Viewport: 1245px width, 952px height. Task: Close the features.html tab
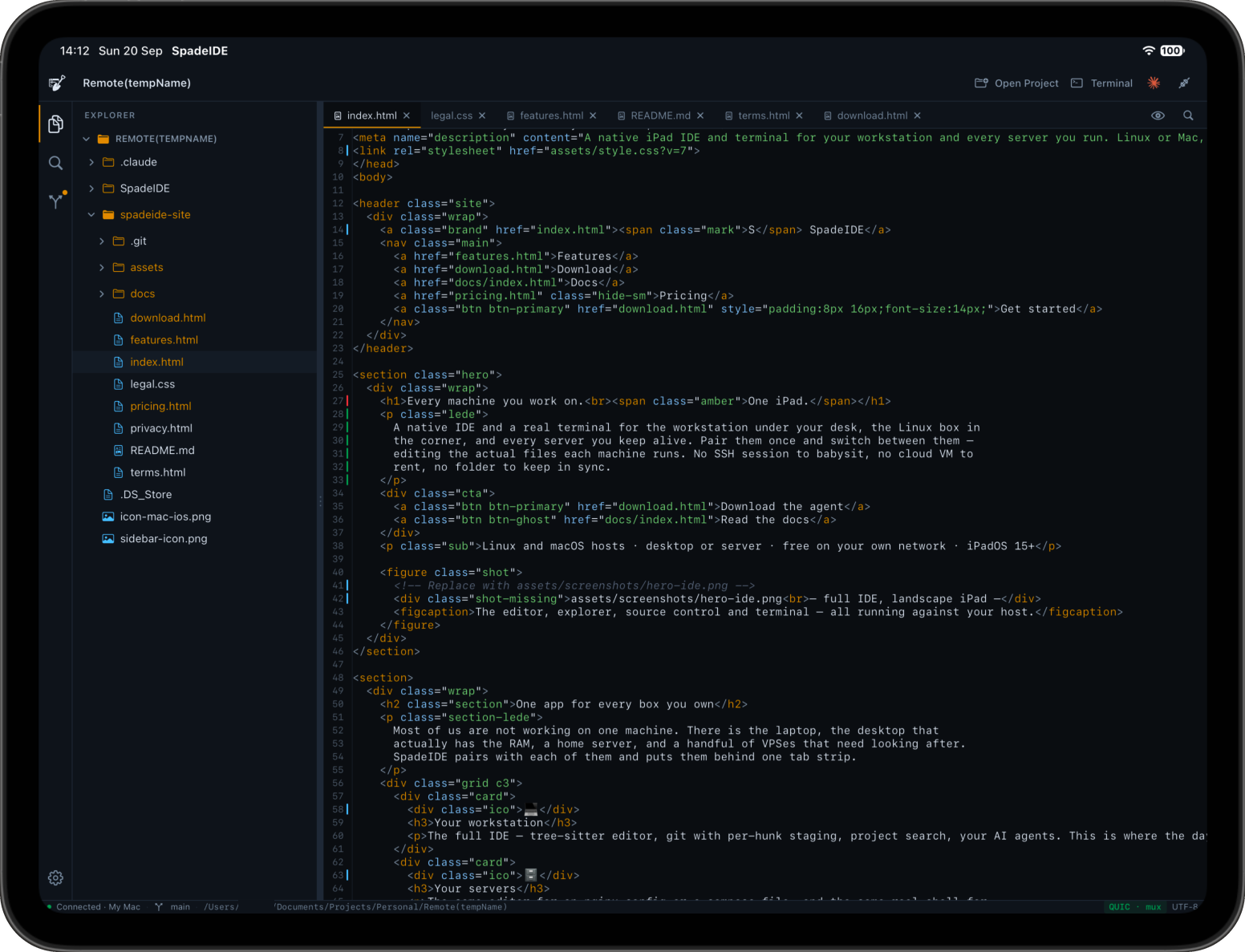click(593, 115)
